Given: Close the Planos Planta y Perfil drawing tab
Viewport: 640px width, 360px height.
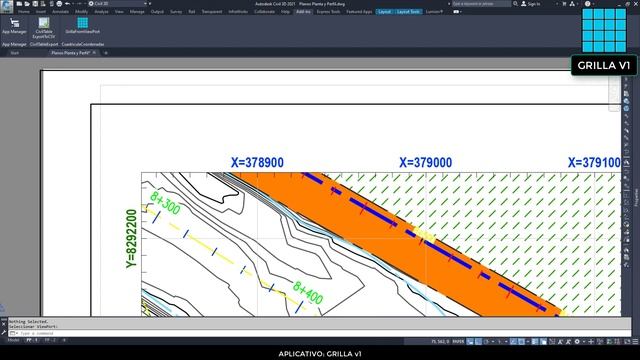Looking at the screenshot, I should (94, 53).
